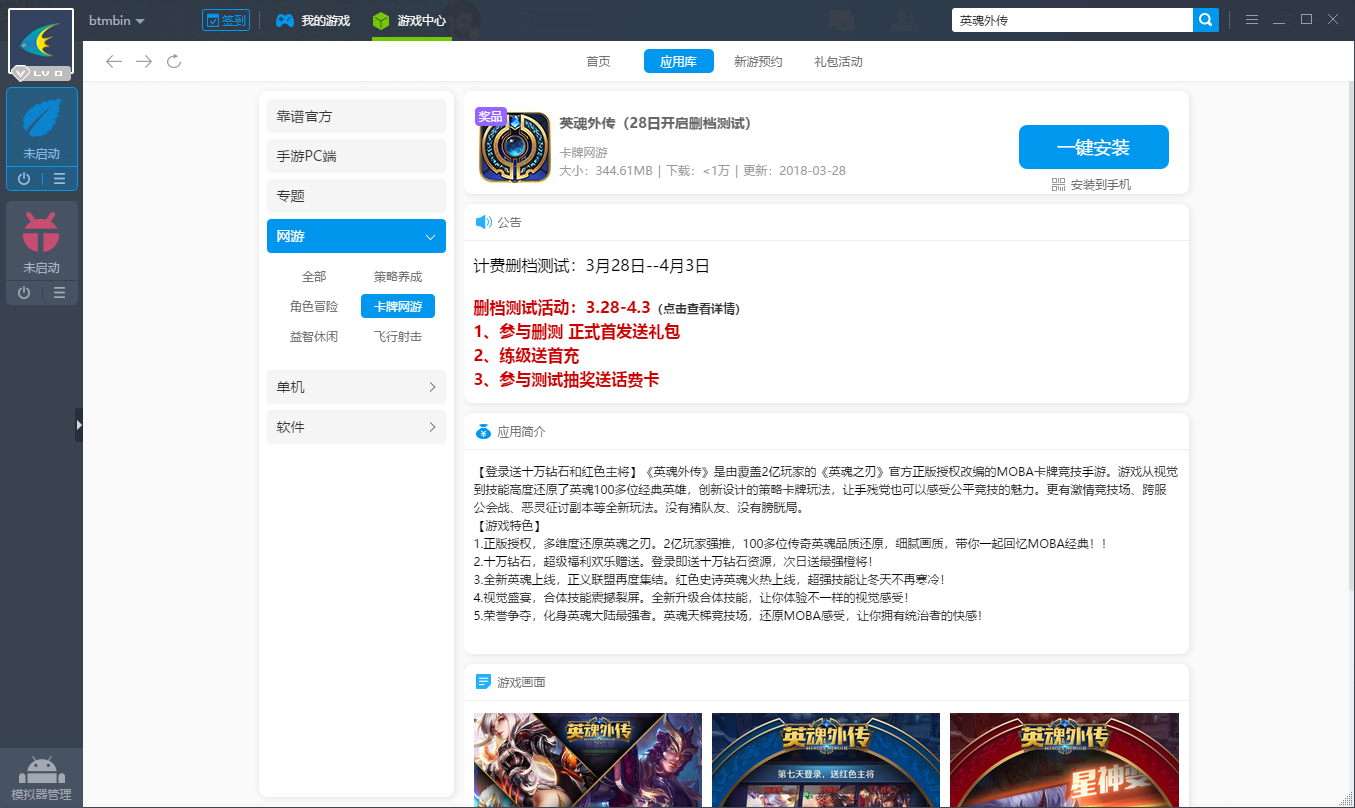Click the 参与测试抽奖送话费卡 line
Viewport: 1355px width, 808px height.
pyautogui.click(x=566, y=379)
